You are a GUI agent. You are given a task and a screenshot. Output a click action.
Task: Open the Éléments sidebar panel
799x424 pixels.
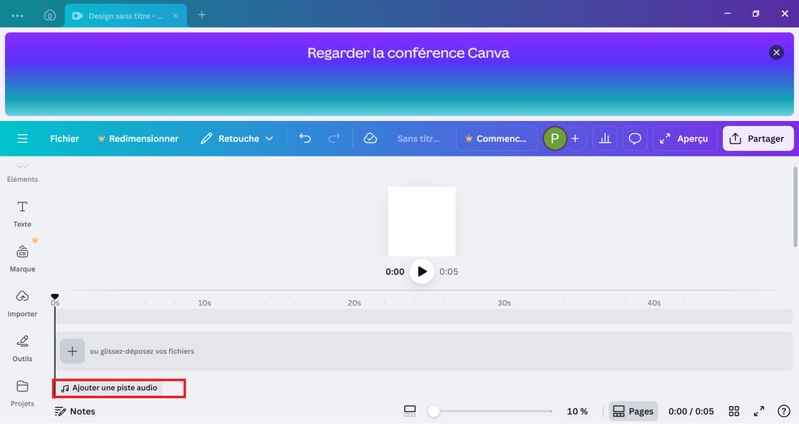click(x=22, y=172)
